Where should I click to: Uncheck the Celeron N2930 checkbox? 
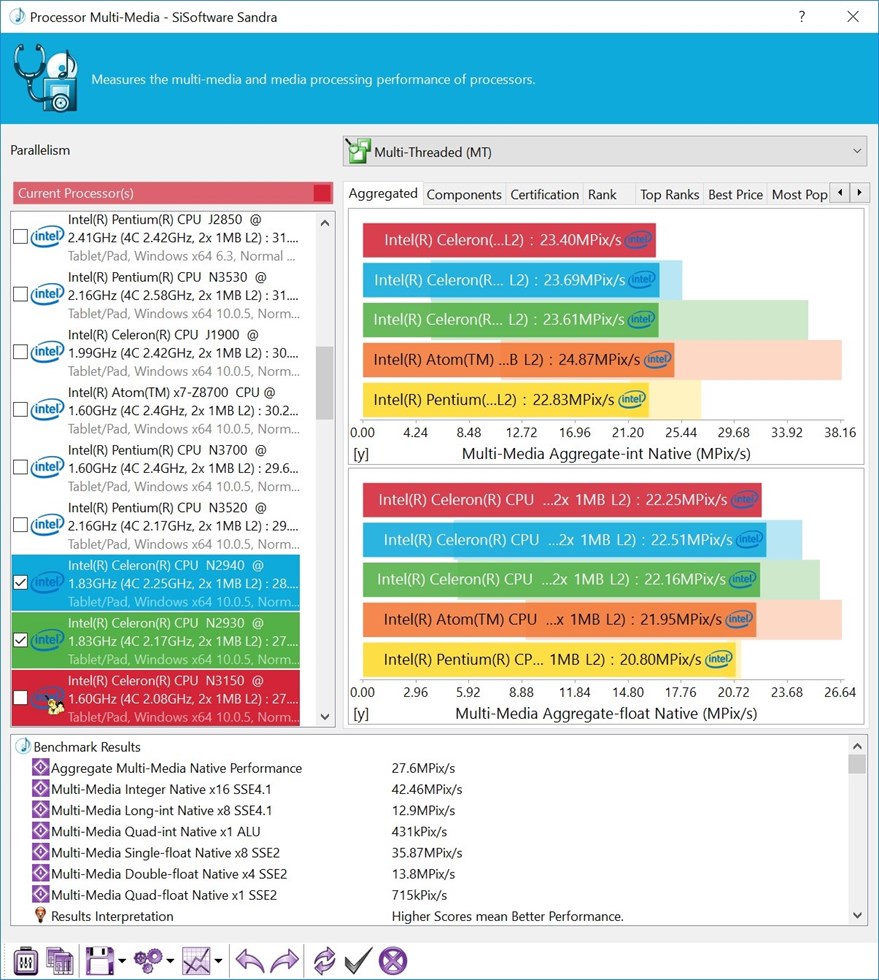(20, 640)
